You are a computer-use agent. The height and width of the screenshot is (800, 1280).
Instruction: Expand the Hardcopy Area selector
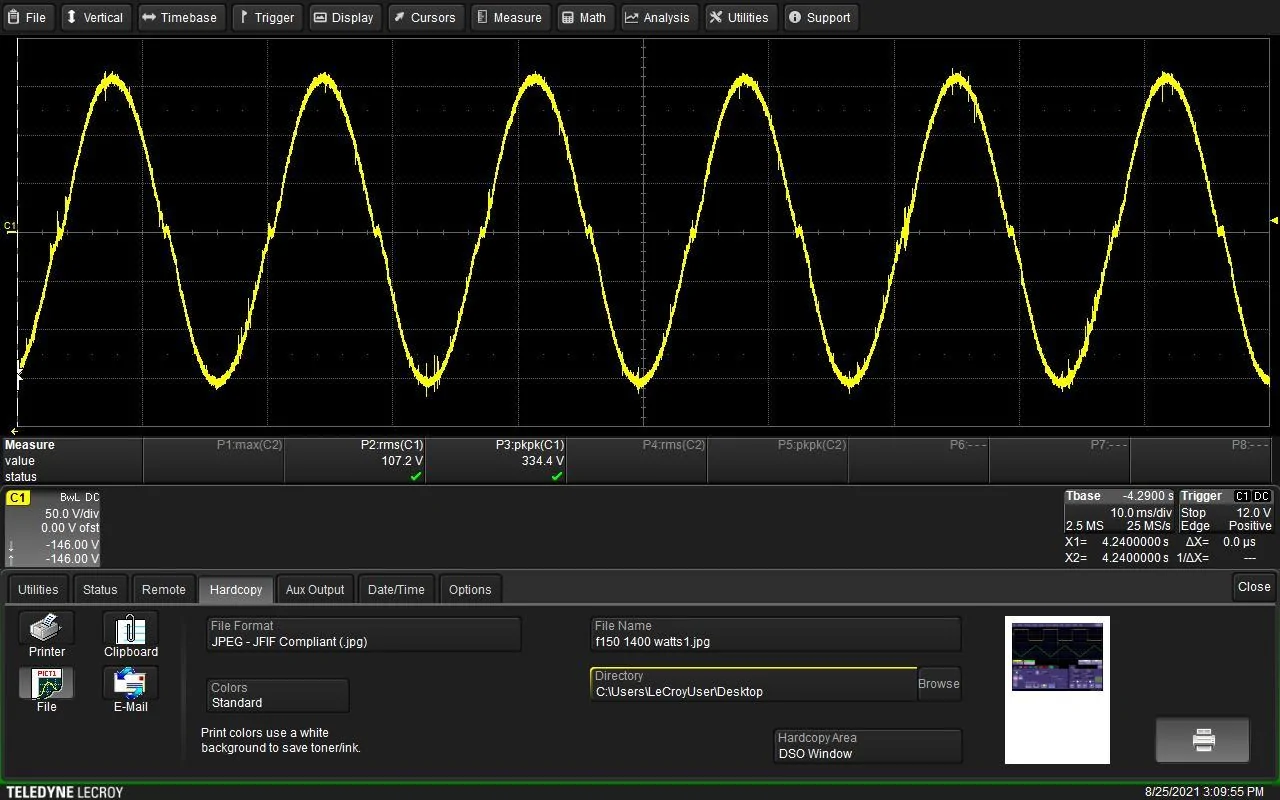[868, 746]
